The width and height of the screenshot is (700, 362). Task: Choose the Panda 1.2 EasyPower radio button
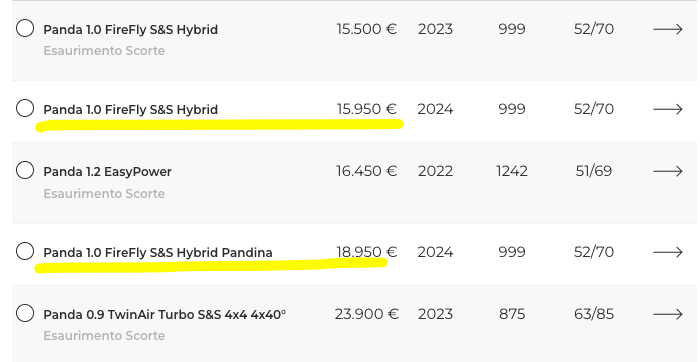pos(25,170)
